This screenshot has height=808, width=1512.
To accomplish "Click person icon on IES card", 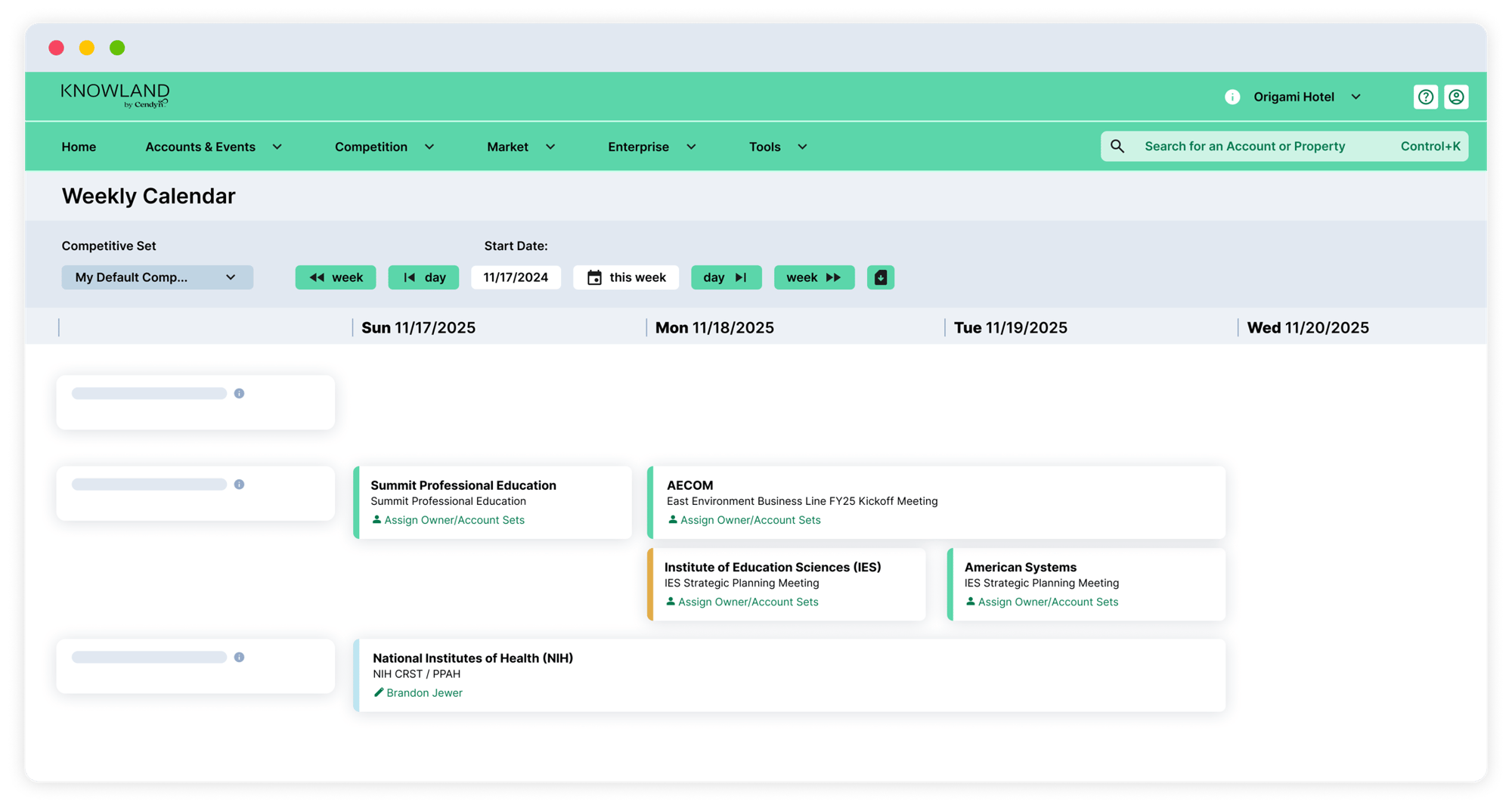I will tap(670, 601).
